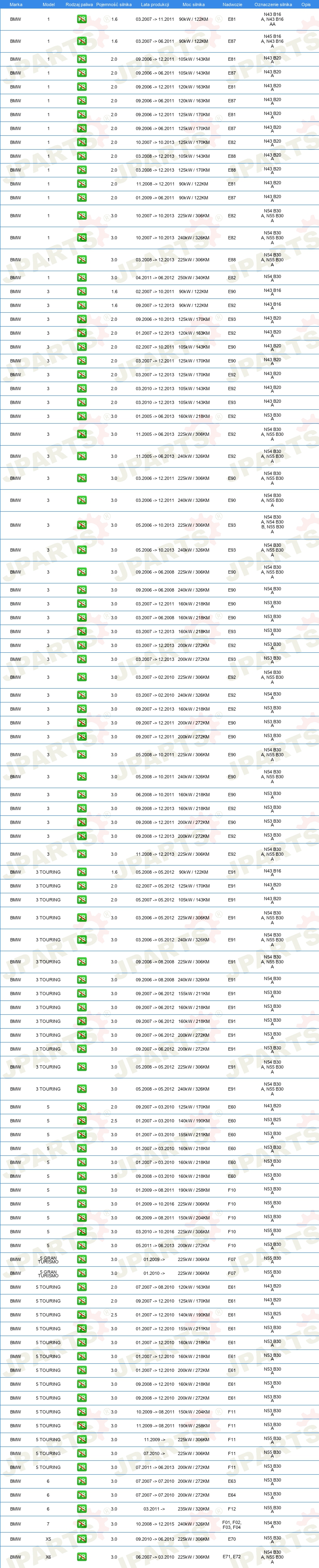Click the BMW cell in the X6 row
The image size is (319, 1568).
coord(16,1557)
